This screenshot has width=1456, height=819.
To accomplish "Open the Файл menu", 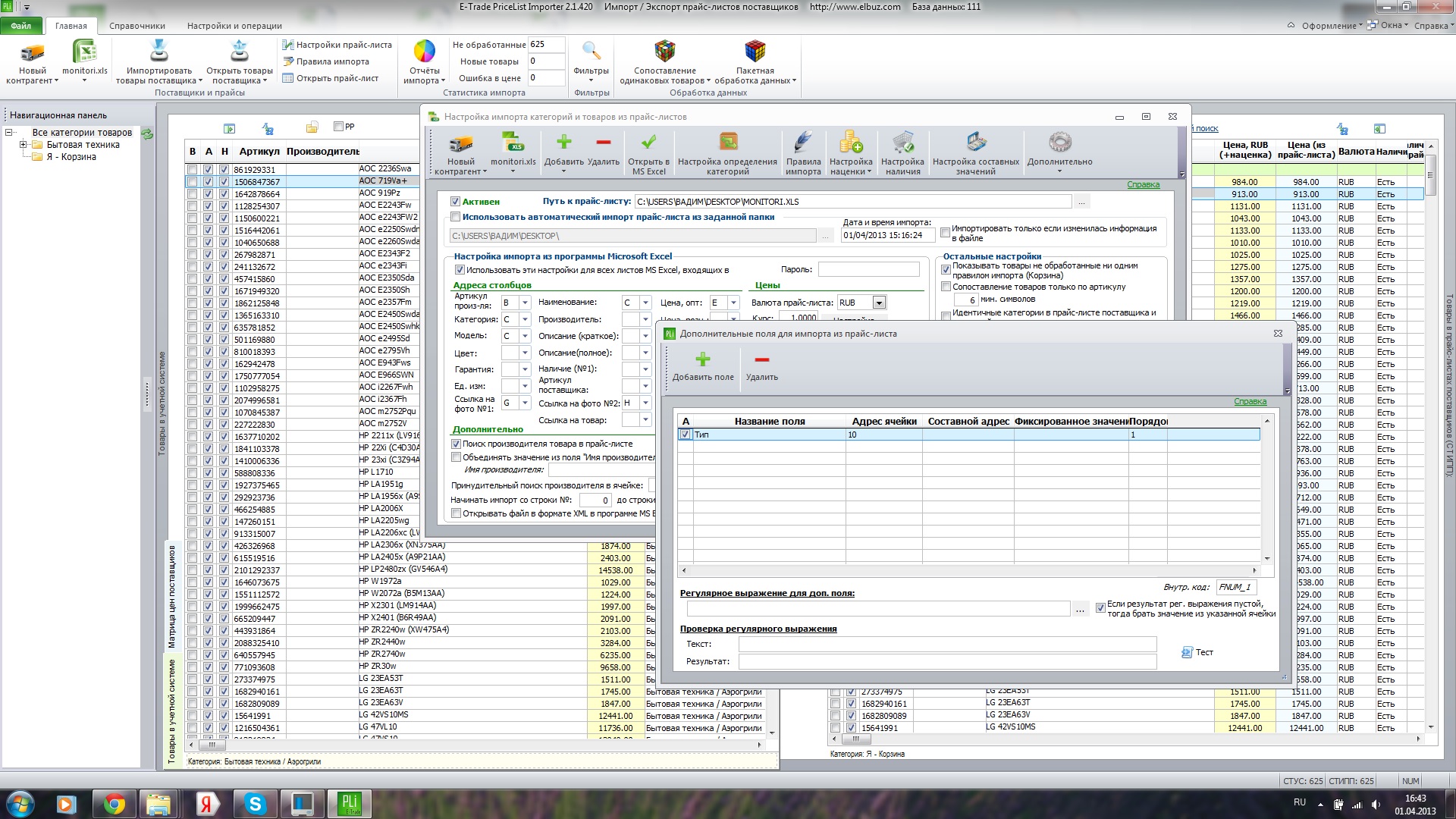I will click(x=21, y=26).
